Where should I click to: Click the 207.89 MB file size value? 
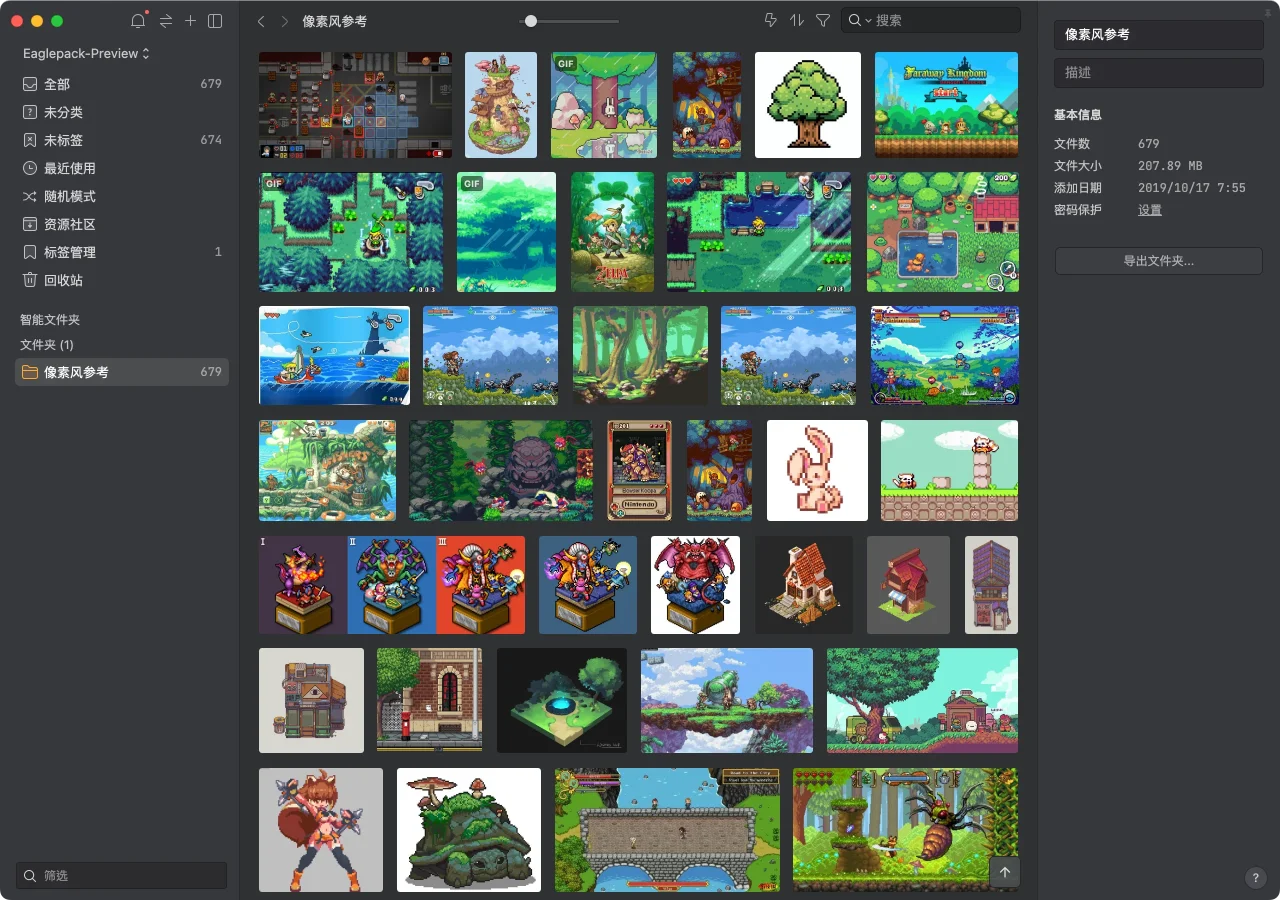click(1170, 166)
